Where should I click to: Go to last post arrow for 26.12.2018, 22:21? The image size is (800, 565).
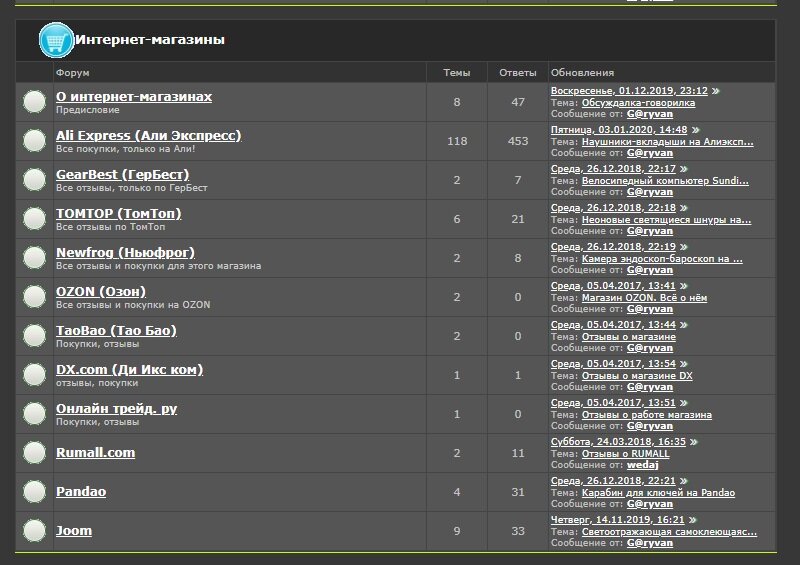[684, 481]
